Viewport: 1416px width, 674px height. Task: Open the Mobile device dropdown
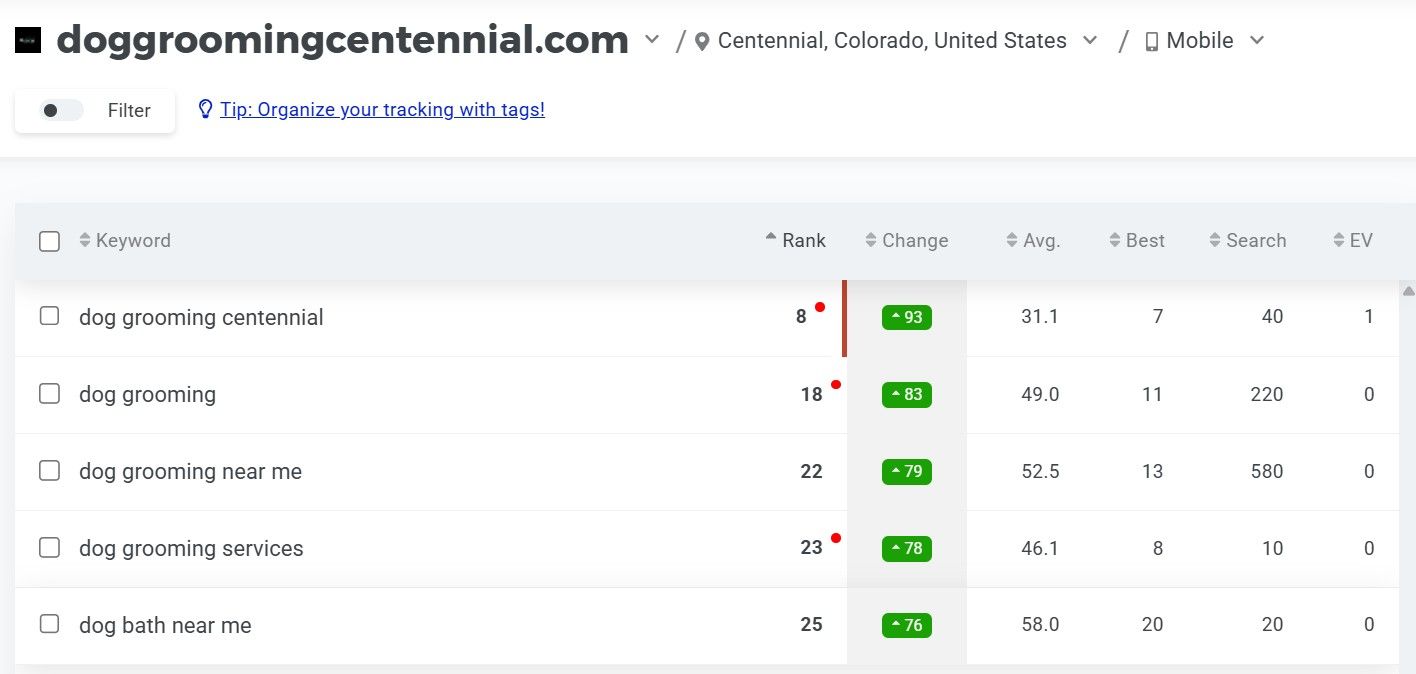(1257, 41)
